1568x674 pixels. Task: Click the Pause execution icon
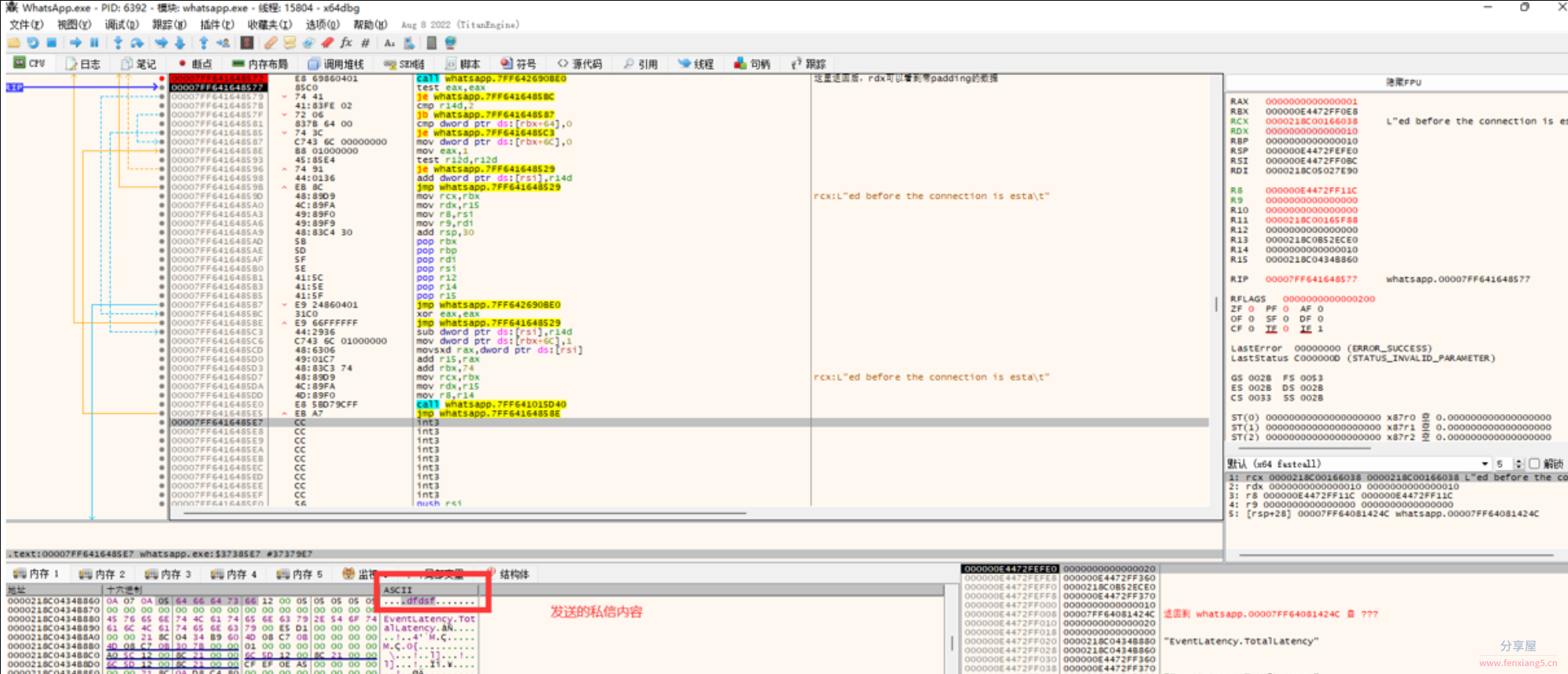point(94,43)
